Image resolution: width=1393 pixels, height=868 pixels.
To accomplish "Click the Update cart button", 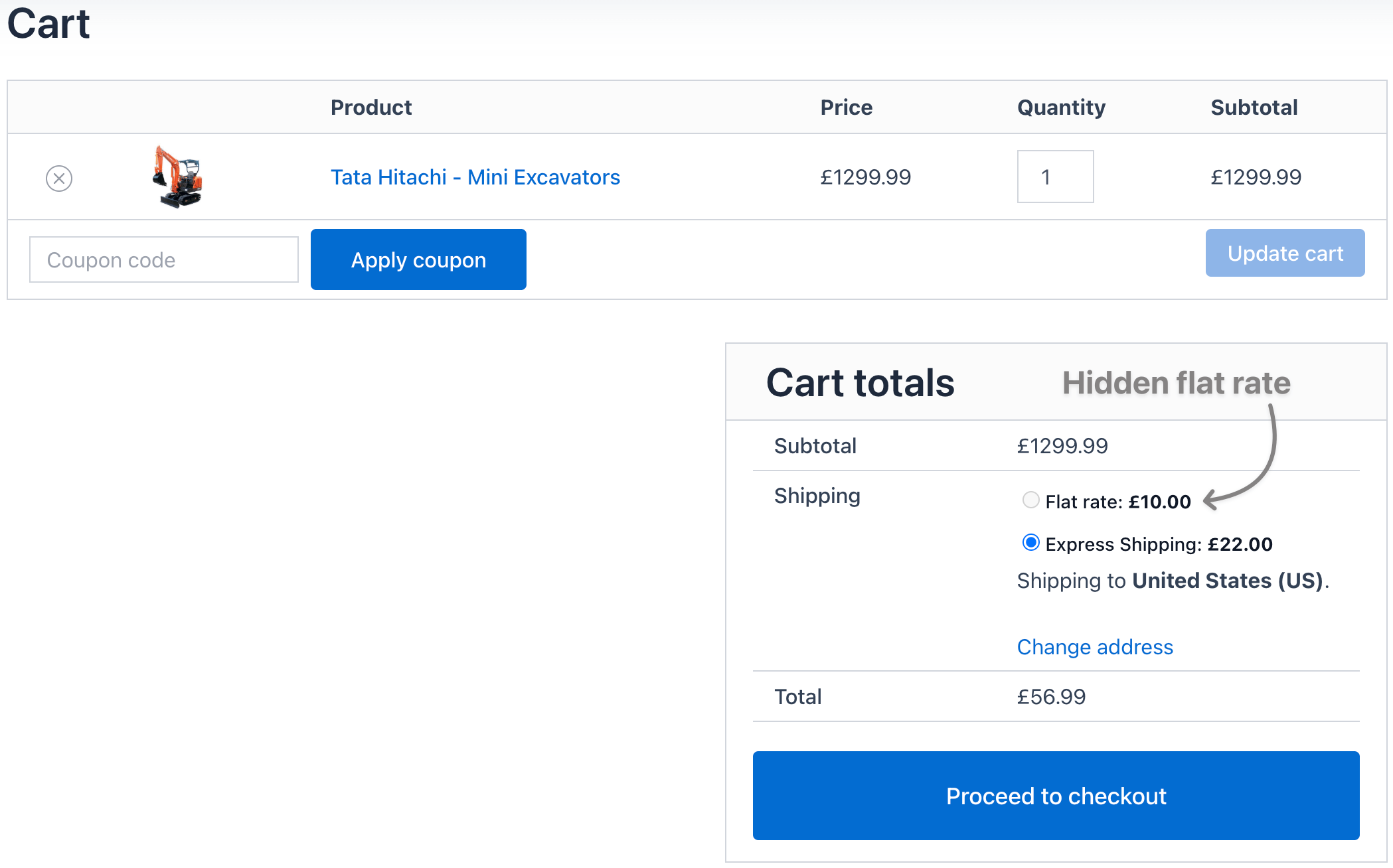I will (x=1284, y=253).
